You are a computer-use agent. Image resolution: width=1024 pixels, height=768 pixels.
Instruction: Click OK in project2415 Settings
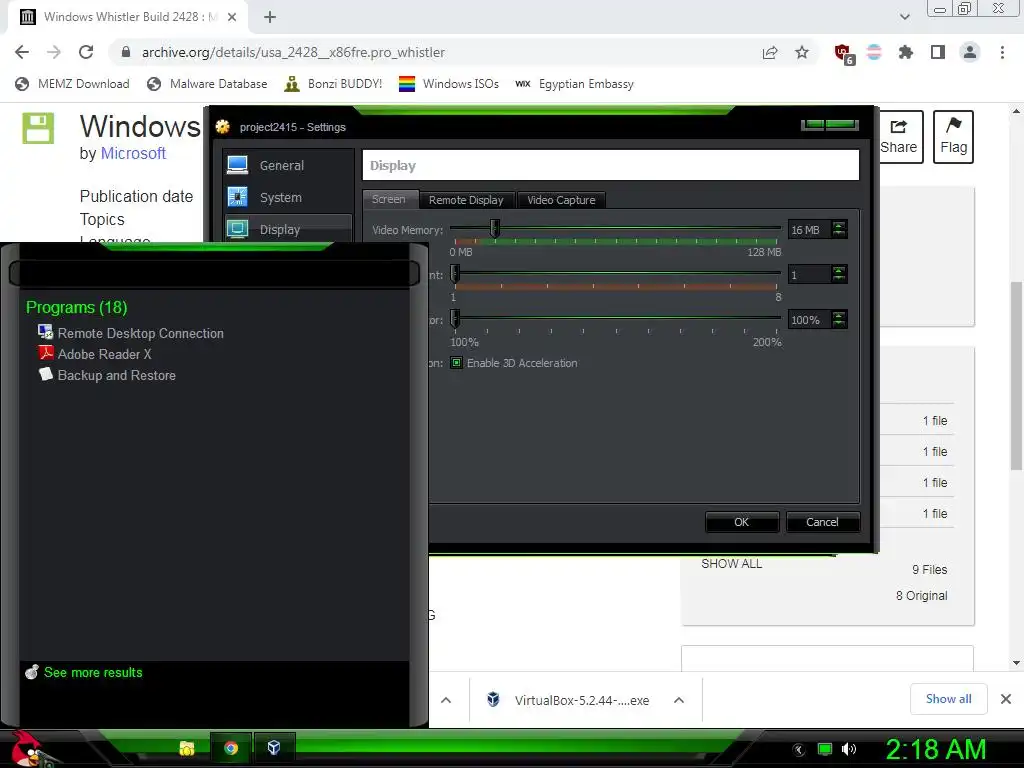[x=742, y=522]
